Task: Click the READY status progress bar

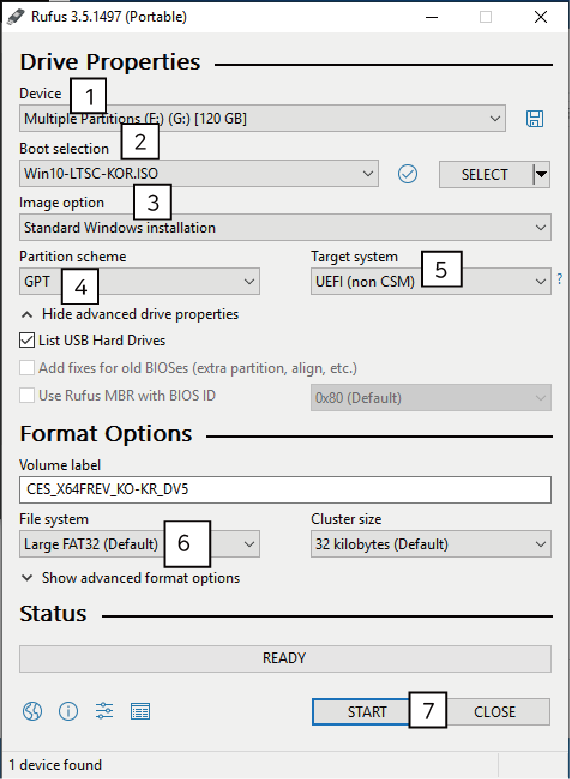Action: click(x=285, y=659)
